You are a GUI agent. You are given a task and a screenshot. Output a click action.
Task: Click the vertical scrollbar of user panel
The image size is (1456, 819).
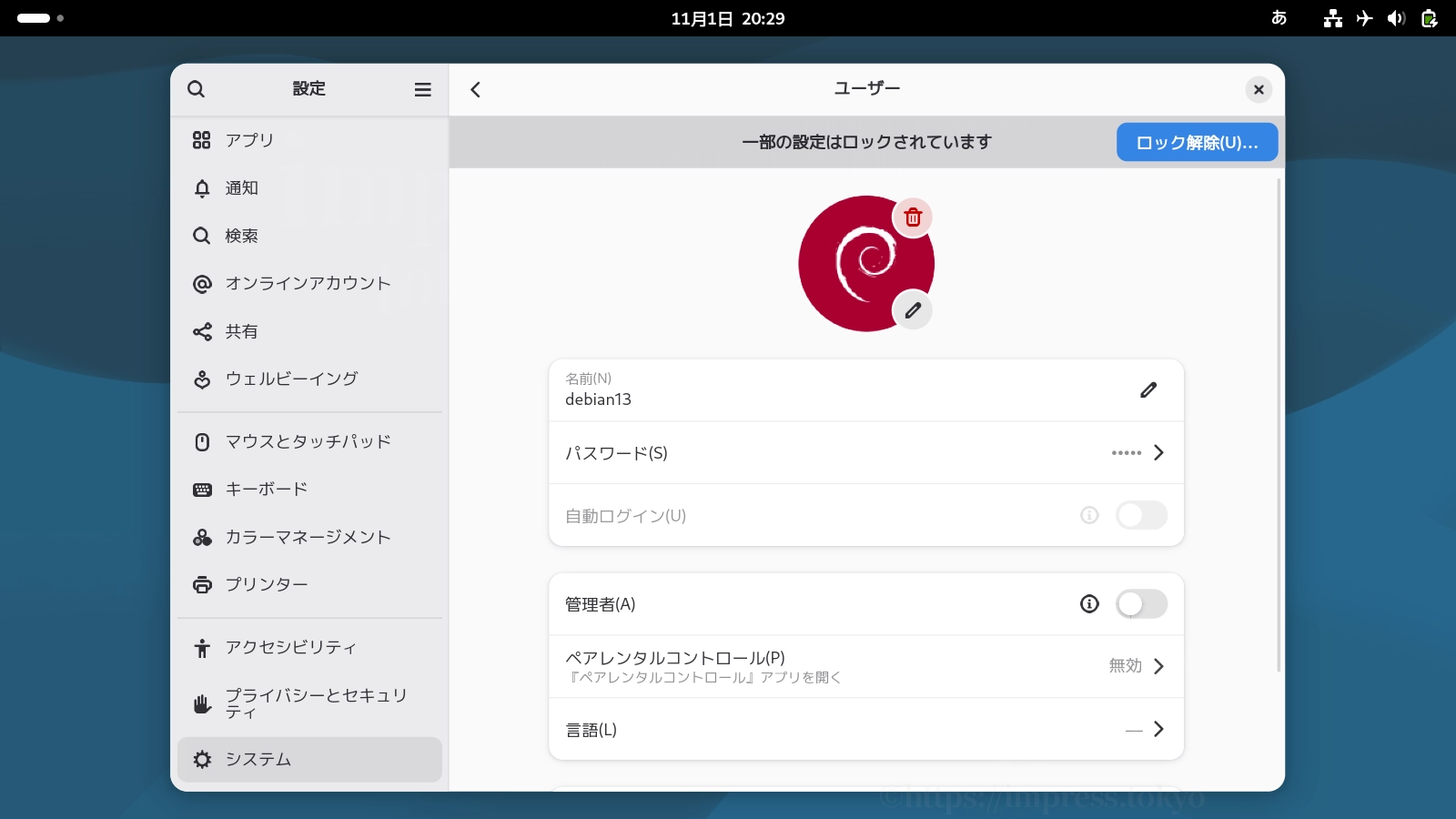[x=1279, y=425]
